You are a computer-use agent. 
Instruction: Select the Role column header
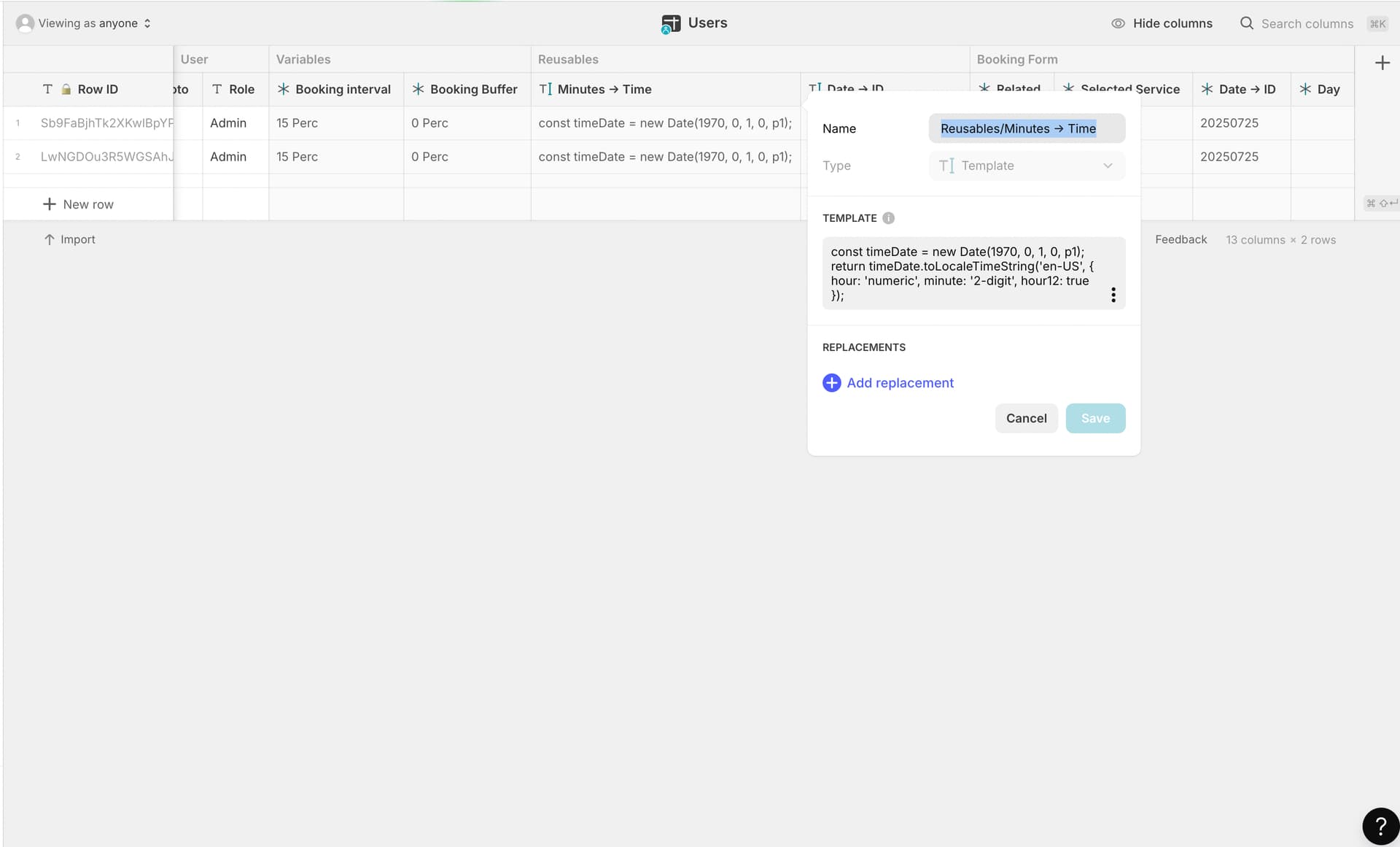pos(236,89)
